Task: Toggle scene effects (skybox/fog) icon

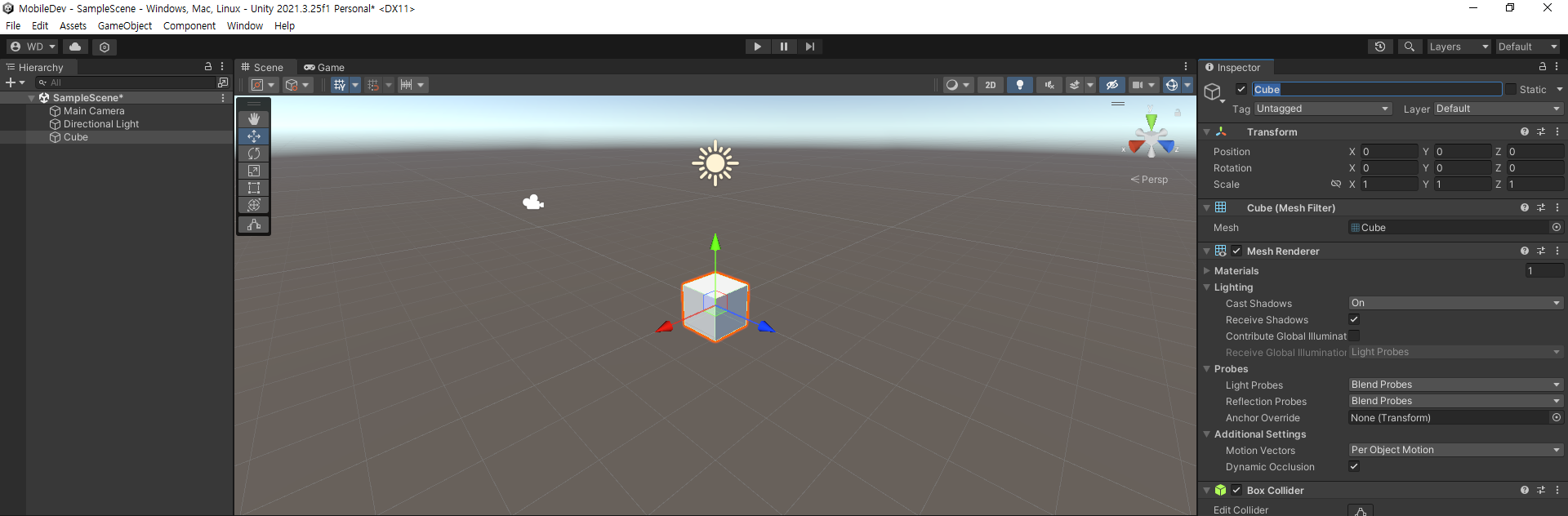Action: coord(1075,85)
